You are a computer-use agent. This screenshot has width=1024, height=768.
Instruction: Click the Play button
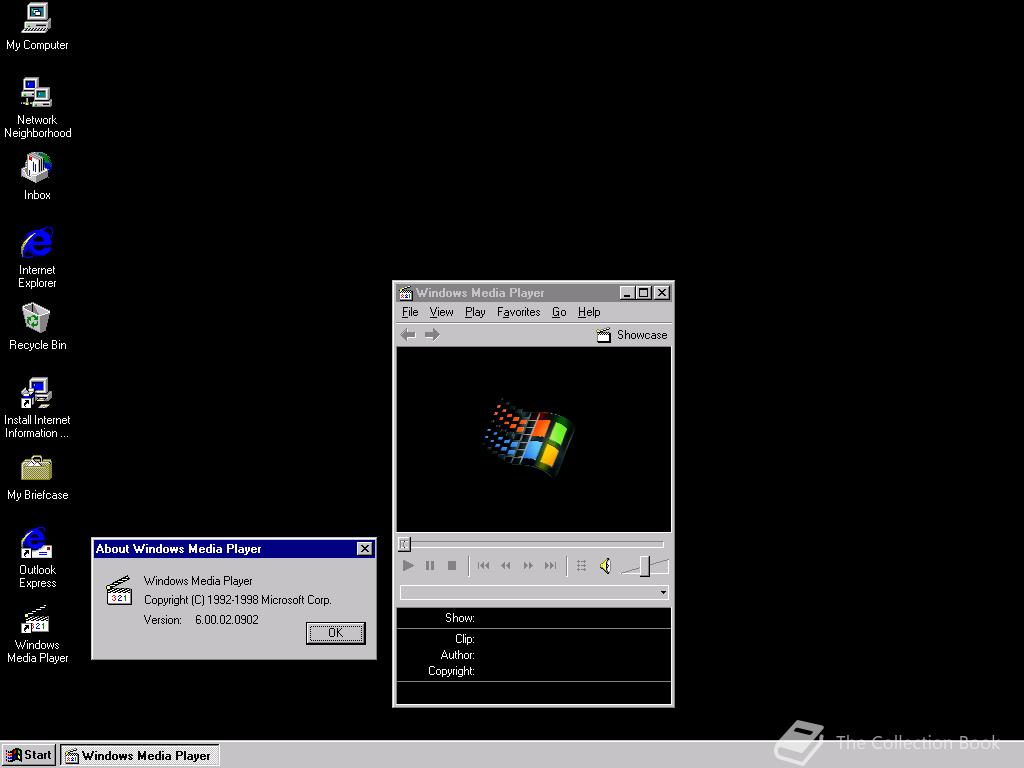[x=408, y=566]
